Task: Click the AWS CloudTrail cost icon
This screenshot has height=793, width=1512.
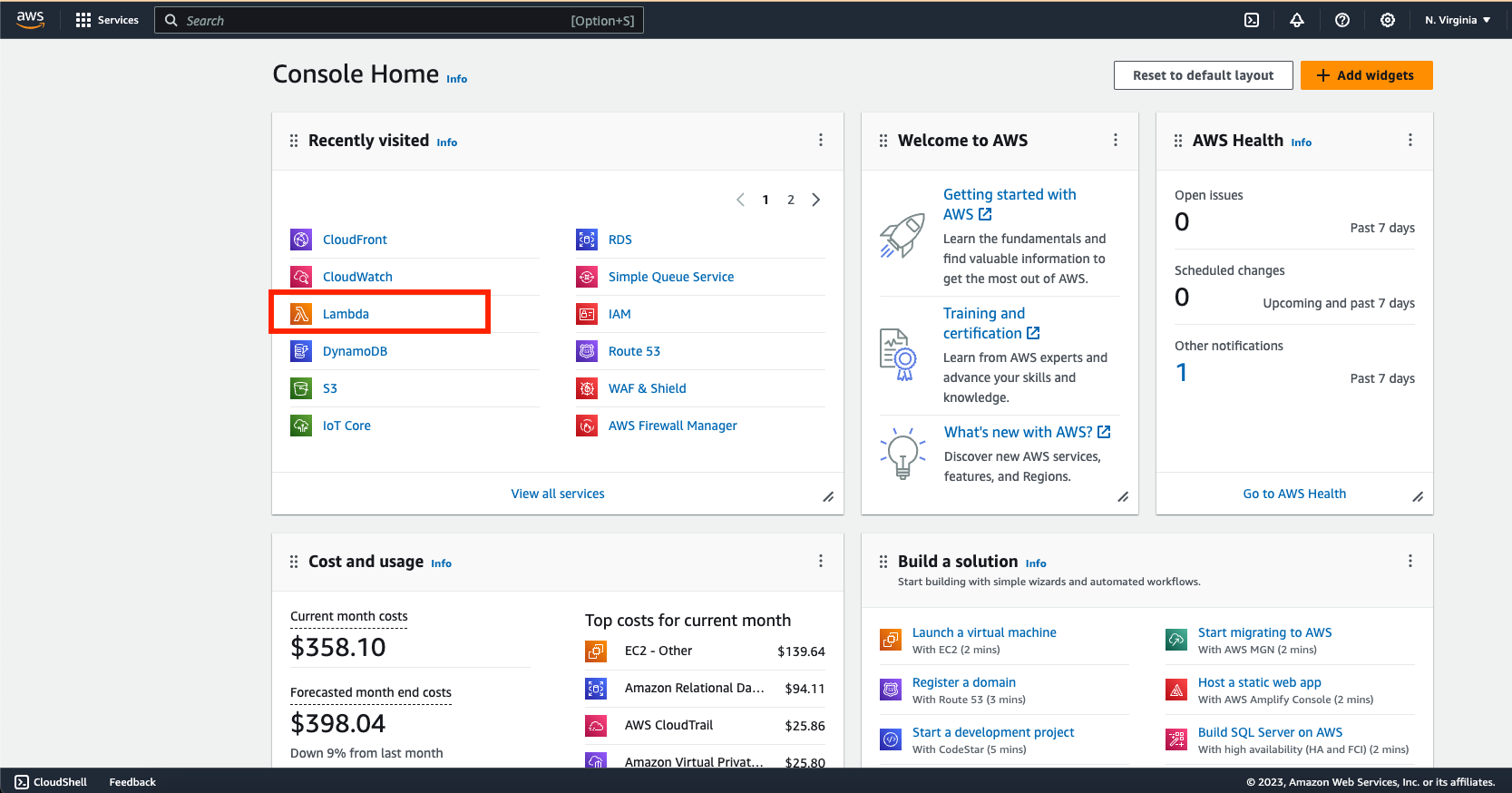Action: 596,725
